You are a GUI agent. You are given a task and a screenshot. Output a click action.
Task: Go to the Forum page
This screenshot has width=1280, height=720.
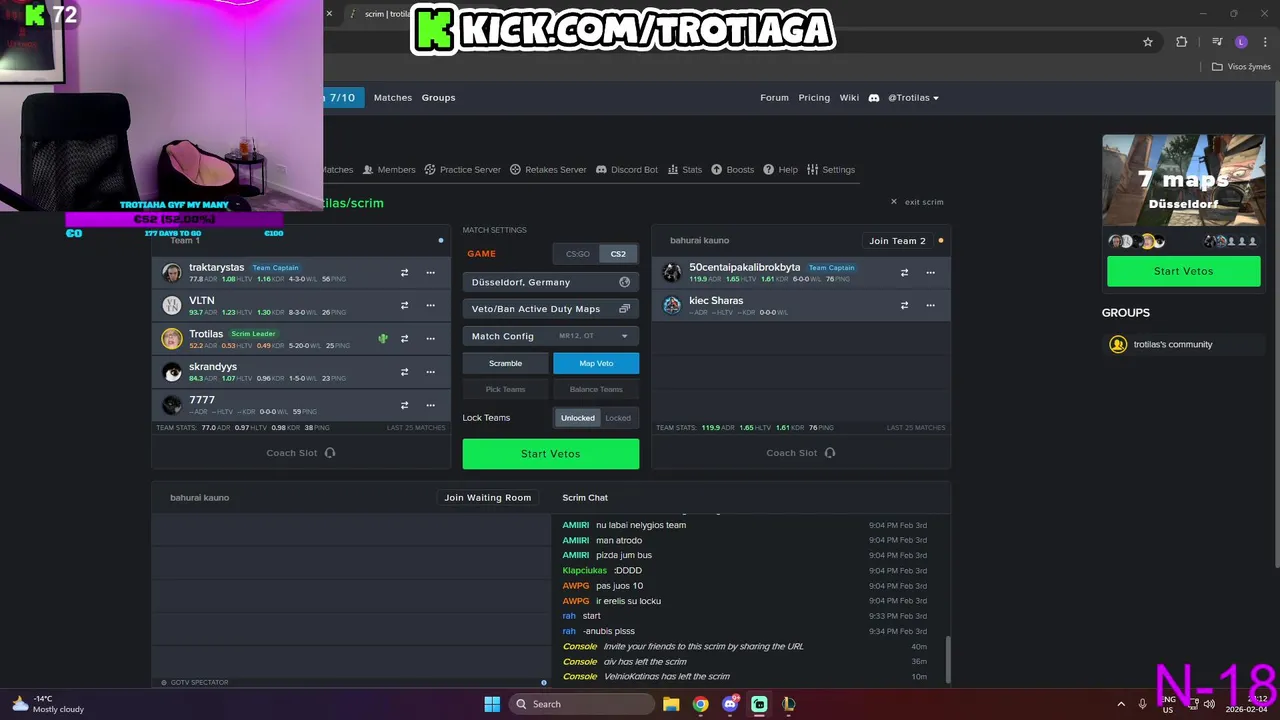[x=774, y=98]
